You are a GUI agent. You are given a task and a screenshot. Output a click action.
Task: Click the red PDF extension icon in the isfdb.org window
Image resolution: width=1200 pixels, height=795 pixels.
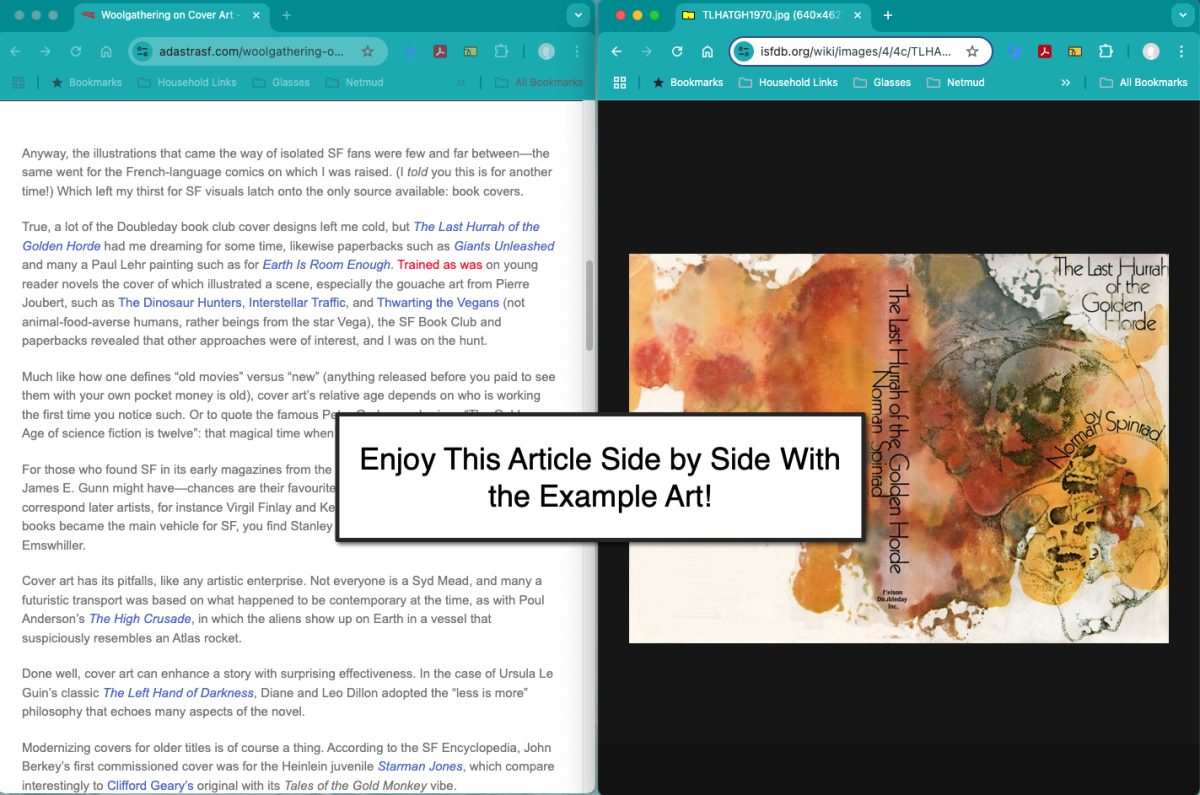[1044, 52]
